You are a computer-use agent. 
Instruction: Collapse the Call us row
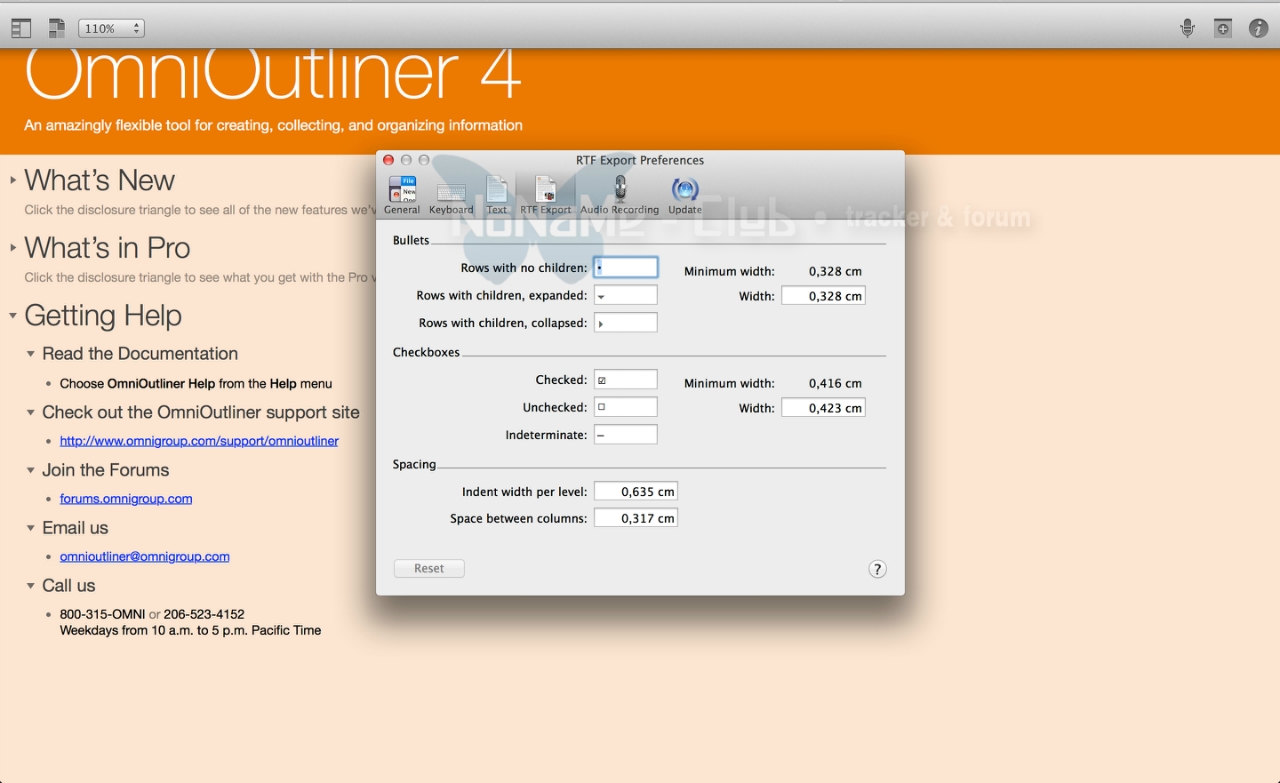pyautogui.click(x=31, y=586)
